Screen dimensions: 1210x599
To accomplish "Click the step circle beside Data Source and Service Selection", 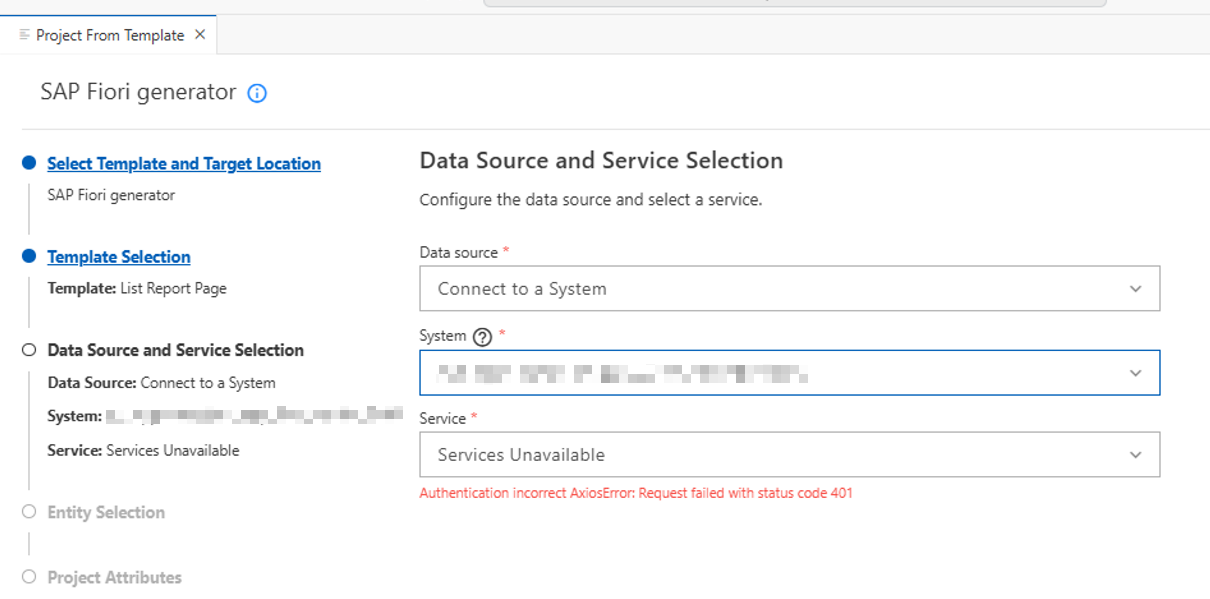I will 29,350.
